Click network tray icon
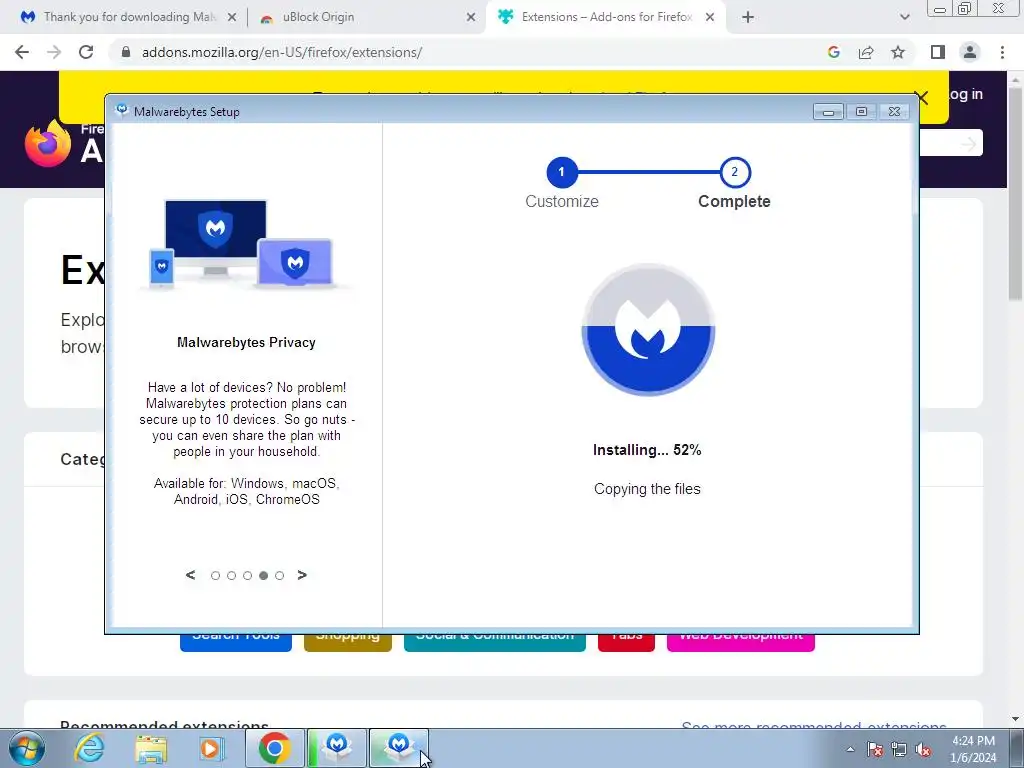Image resolution: width=1024 pixels, height=768 pixels. tap(899, 749)
